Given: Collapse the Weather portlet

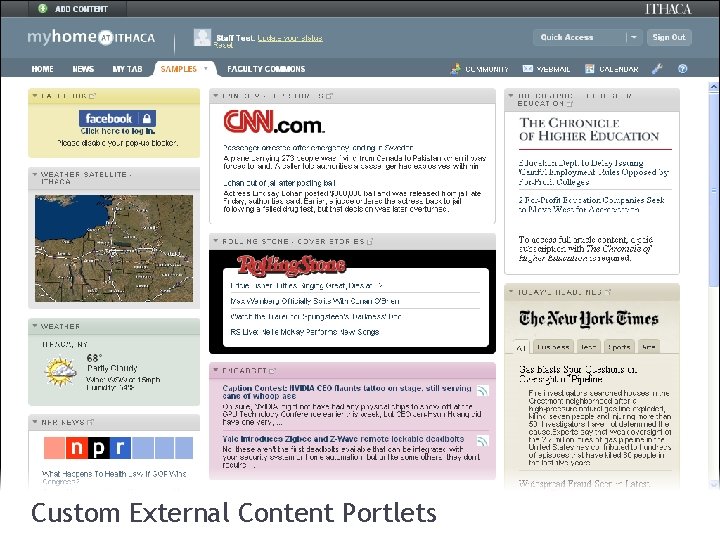Looking at the screenshot, I should coord(34,326).
